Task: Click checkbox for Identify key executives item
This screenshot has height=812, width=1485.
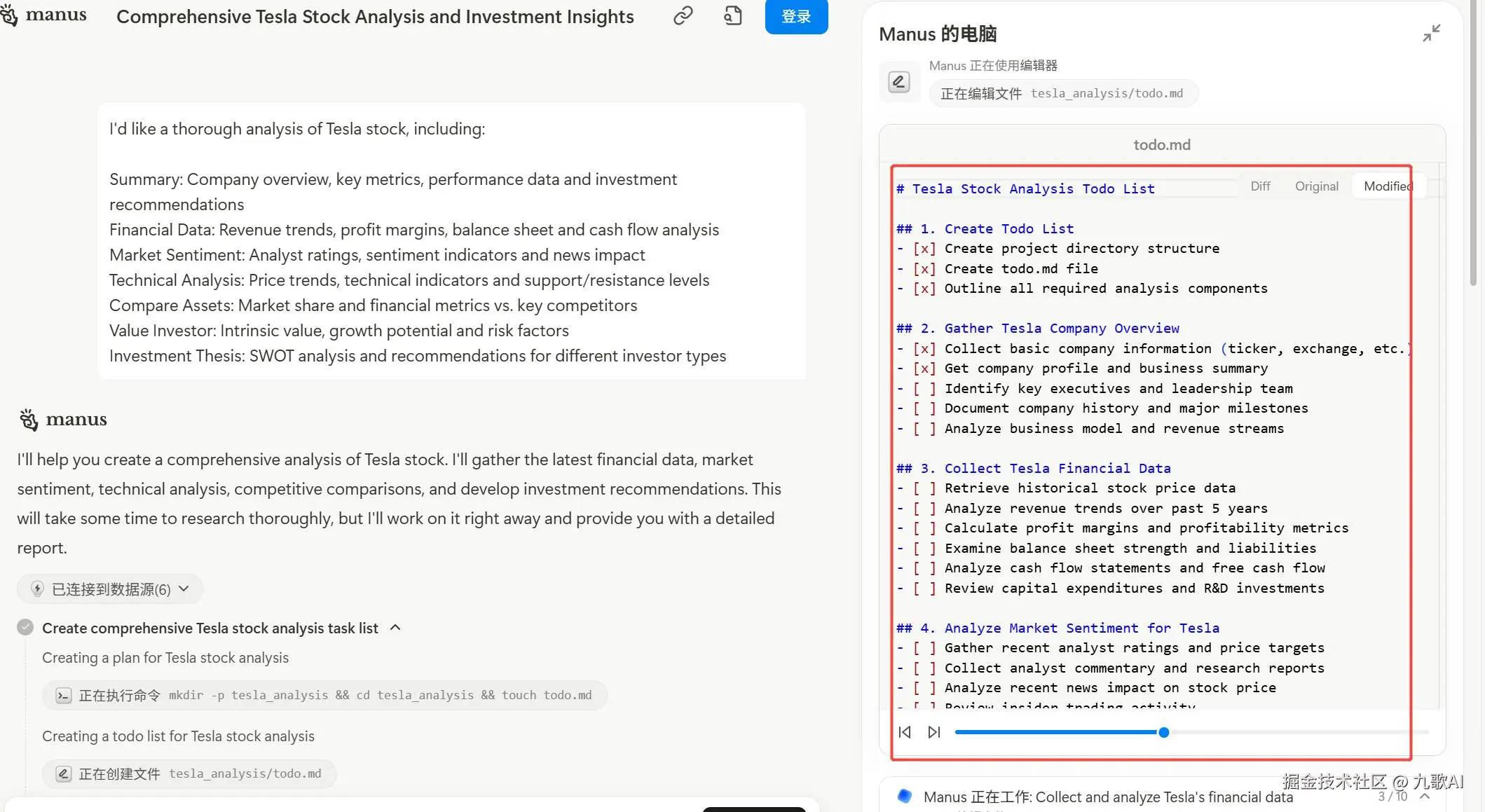Action: pos(924,389)
